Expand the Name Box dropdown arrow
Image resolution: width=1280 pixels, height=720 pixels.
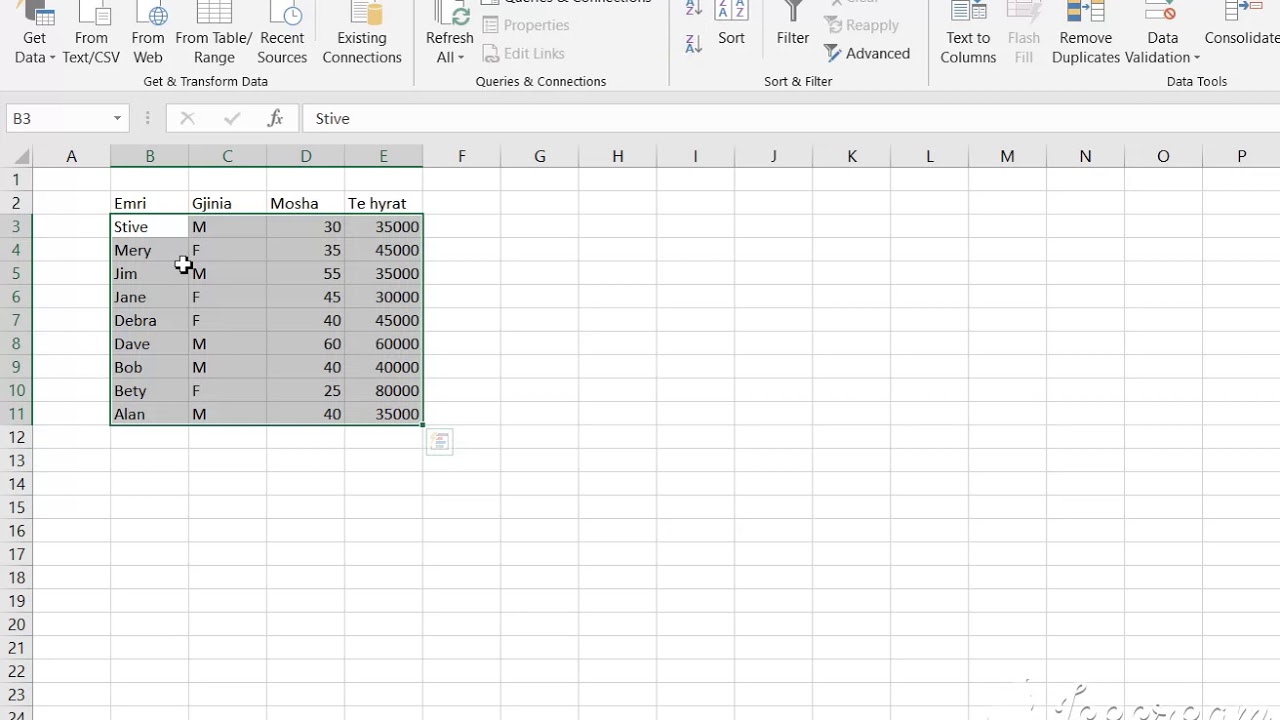pos(117,118)
